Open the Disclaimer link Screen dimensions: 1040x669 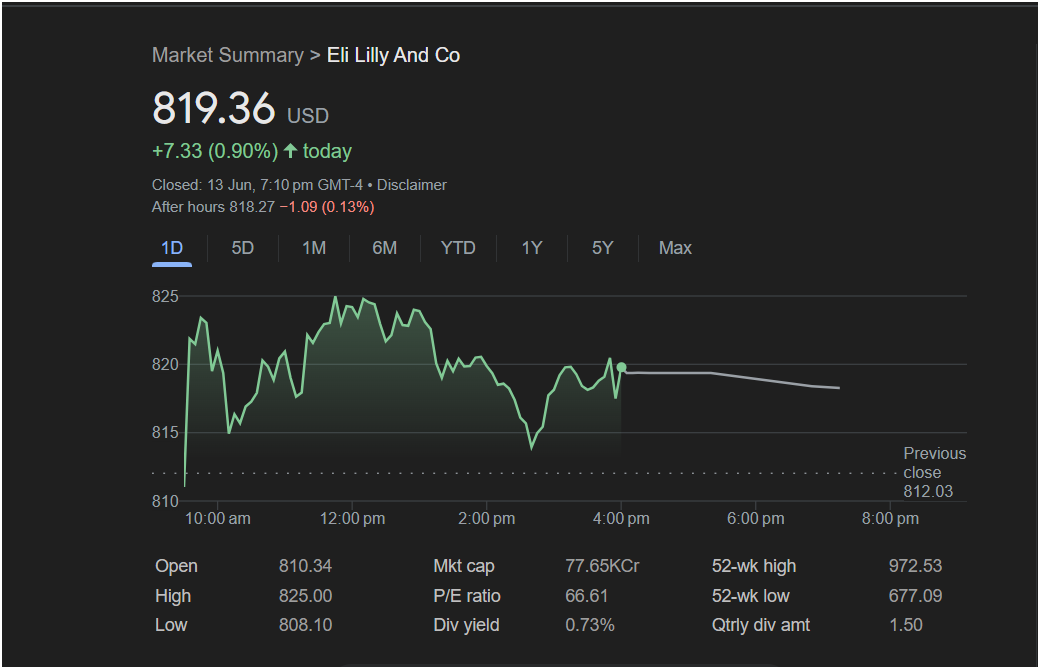412,185
